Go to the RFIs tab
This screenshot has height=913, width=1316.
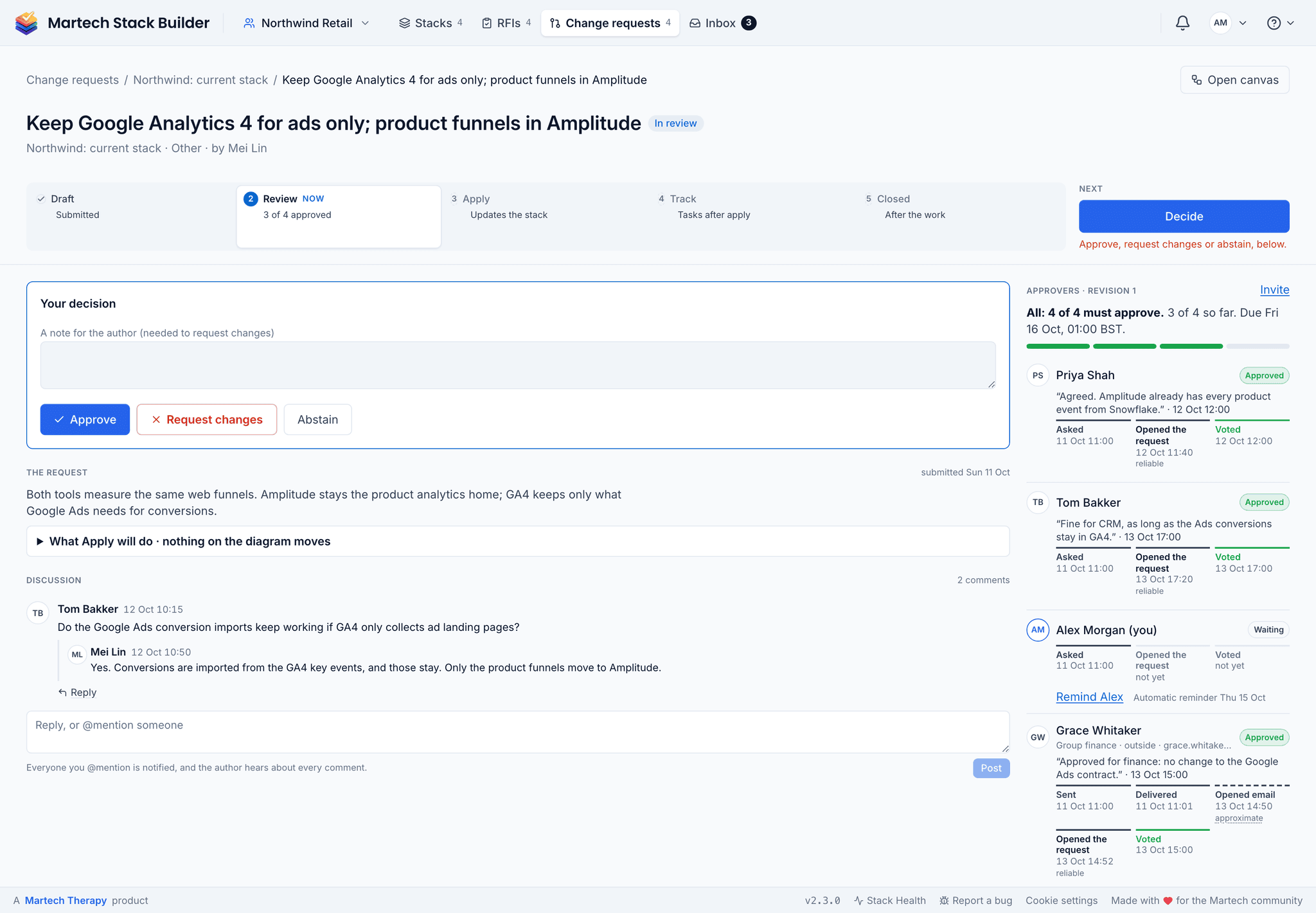506,23
